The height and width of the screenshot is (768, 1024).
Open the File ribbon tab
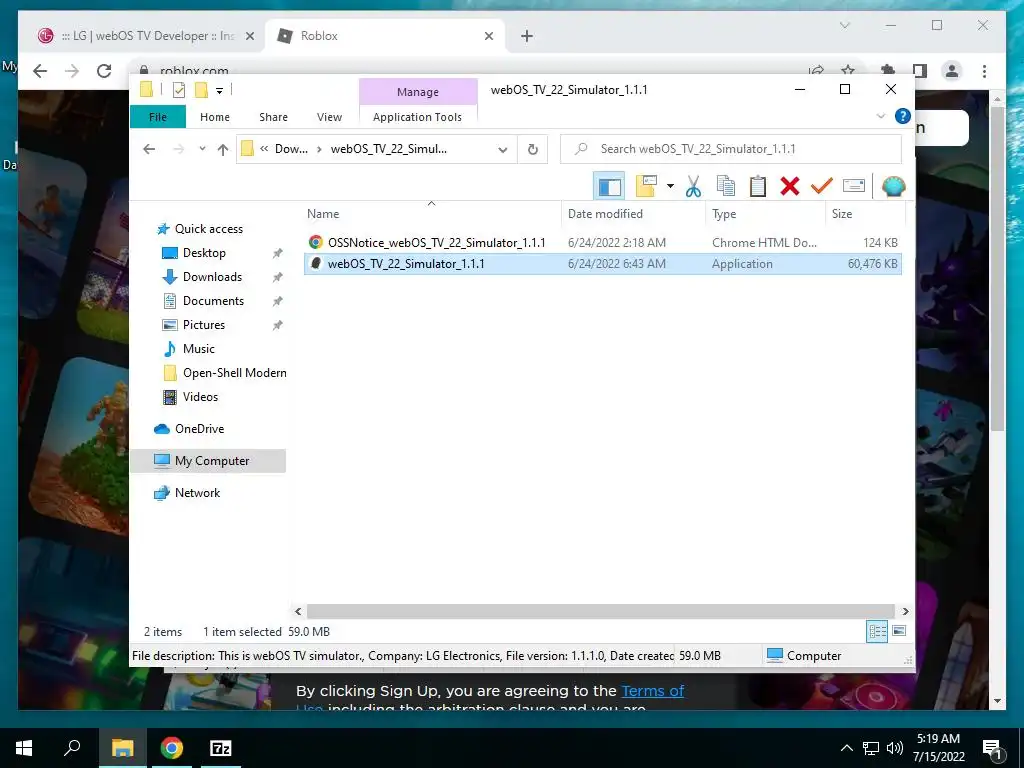158,117
